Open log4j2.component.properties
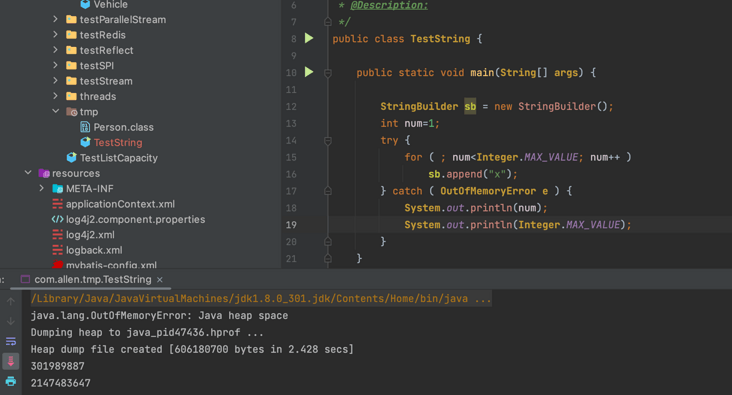This screenshot has width=732, height=395. pyautogui.click(x=135, y=219)
